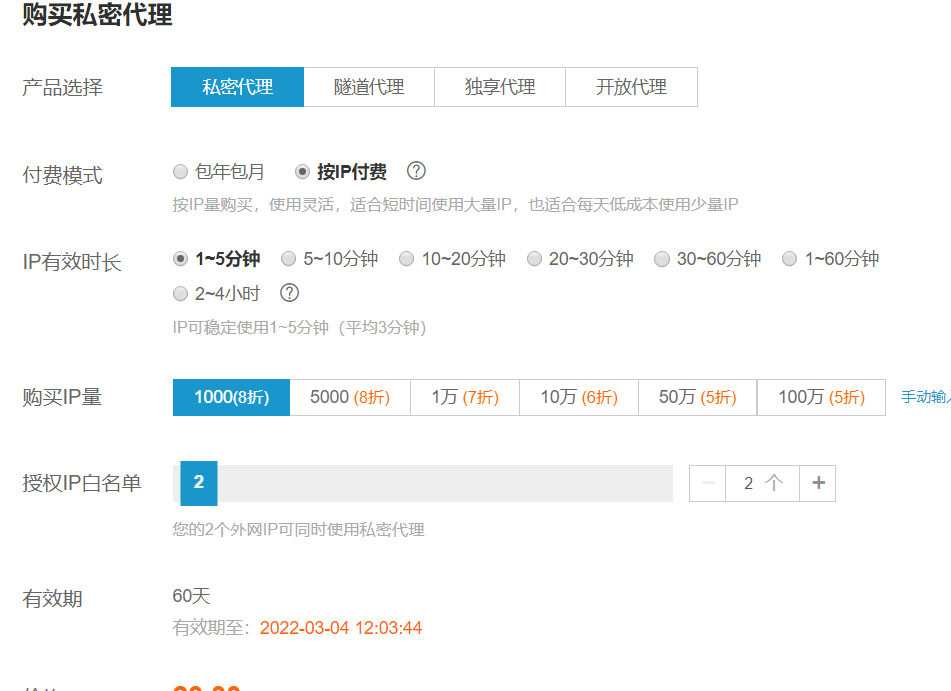Select 10万 (6折) IP quantity
Image resolution: width=951 pixels, height=691 pixels.
[579, 397]
